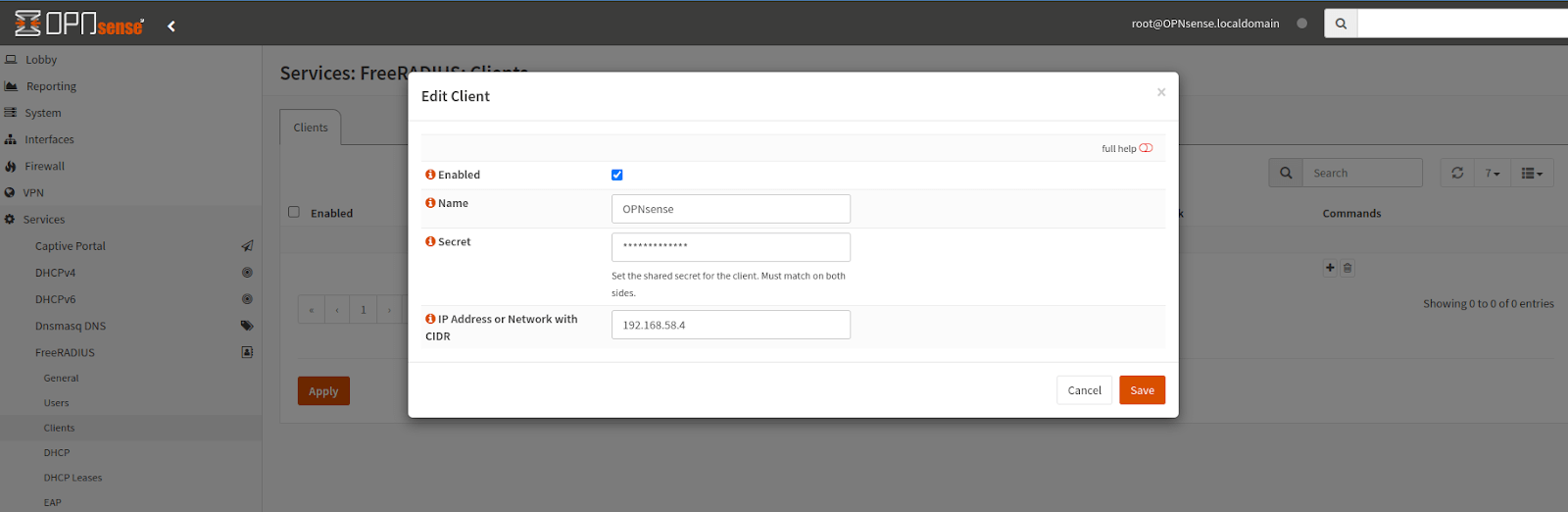Click the Captive Portal paper-plane icon
Viewport: 1568px width, 512px height.
(x=247, y=246)
